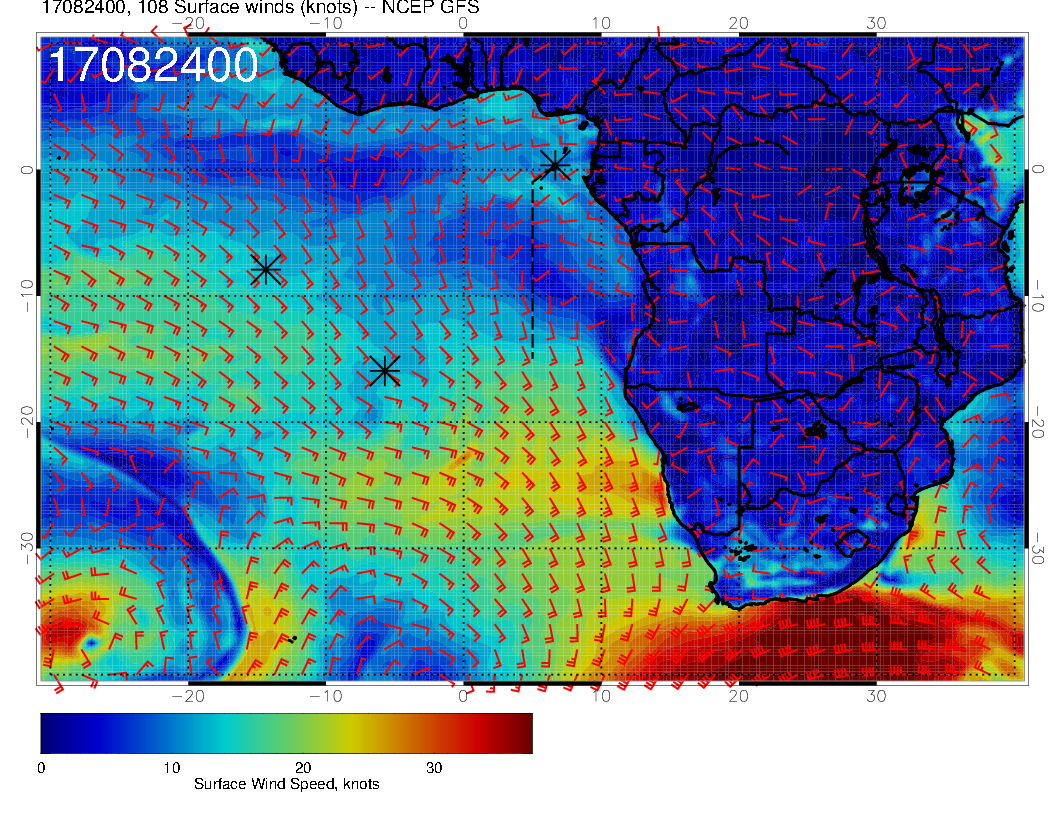The height and width of the screenshot is (816, 1056).
Task: Click the 20 longitude label on the top axis
Action: 738,23
